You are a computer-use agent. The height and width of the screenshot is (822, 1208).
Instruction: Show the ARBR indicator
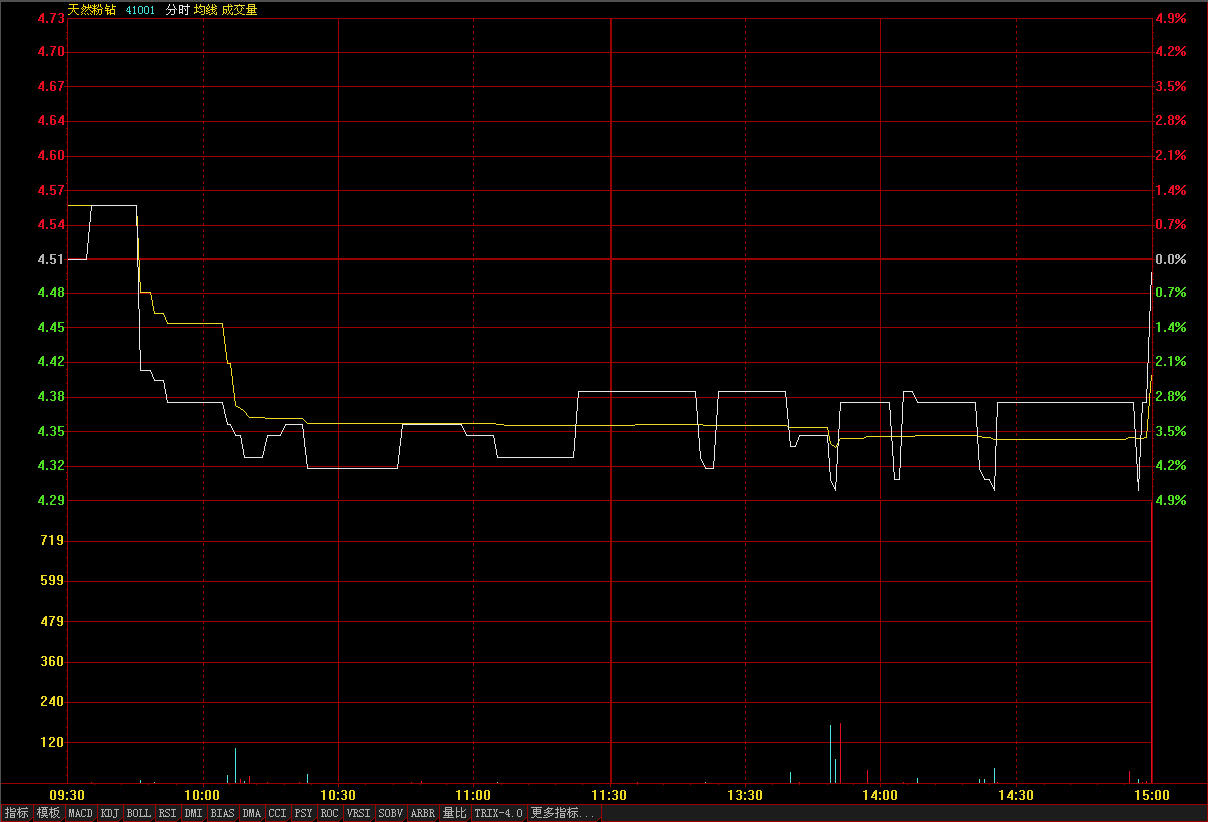tap(423, 813)
